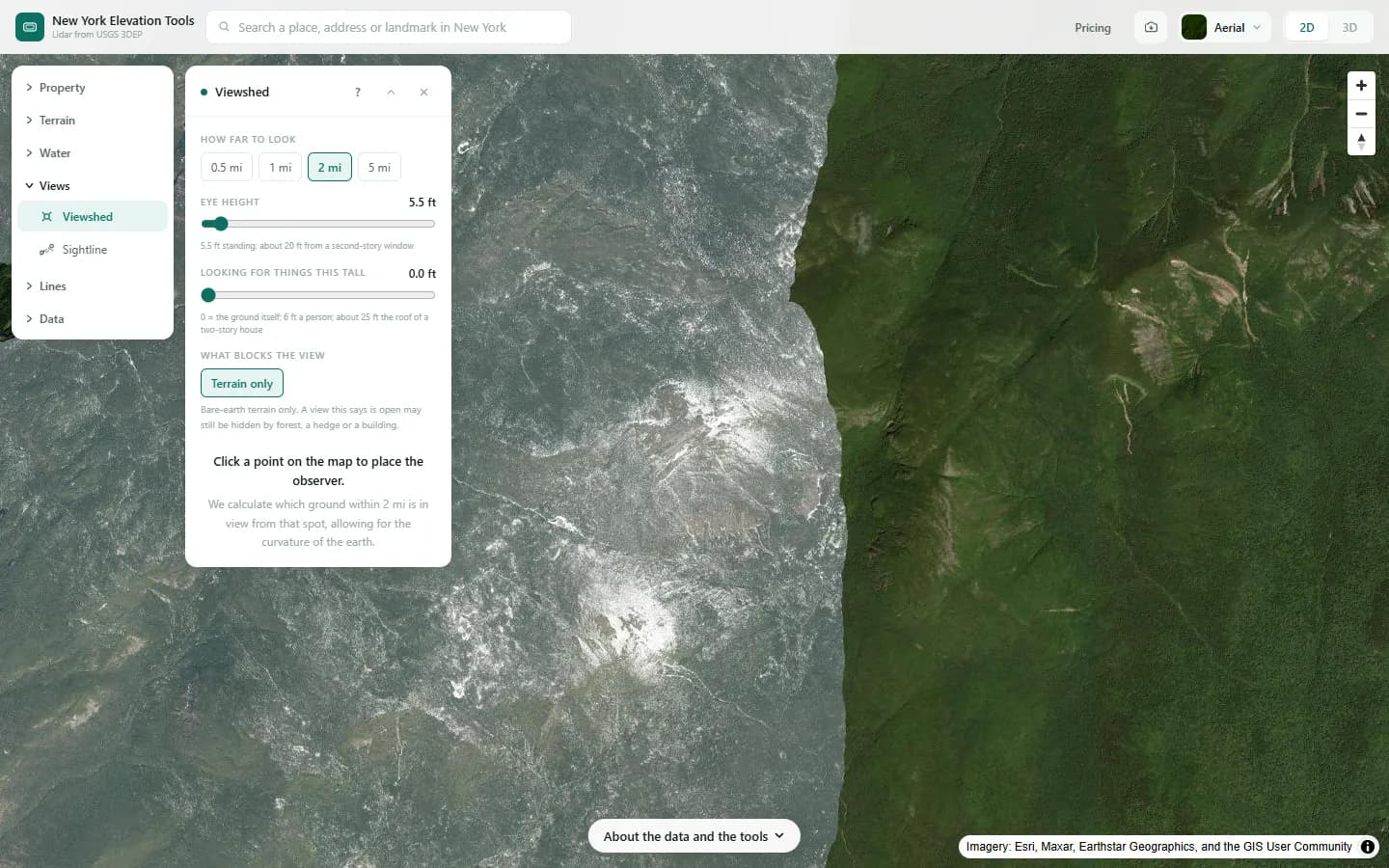
Task: Zoom out with the minus button
Action: (1361, 114)
